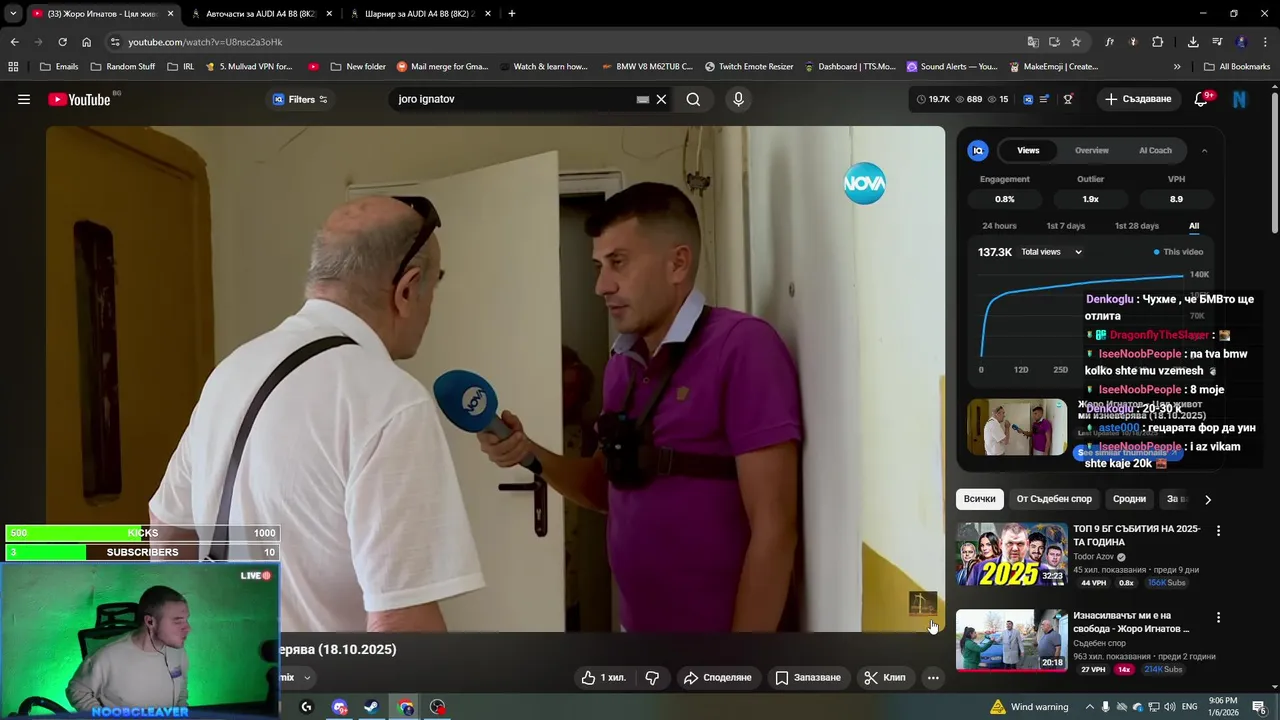Select the All time range

pyautogui.click(x=1194, y=226)
